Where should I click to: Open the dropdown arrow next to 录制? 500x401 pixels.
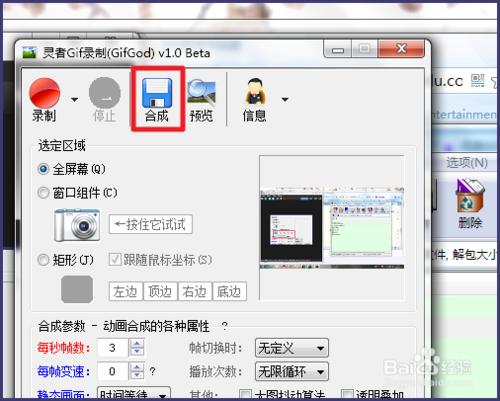click(75, 99)
